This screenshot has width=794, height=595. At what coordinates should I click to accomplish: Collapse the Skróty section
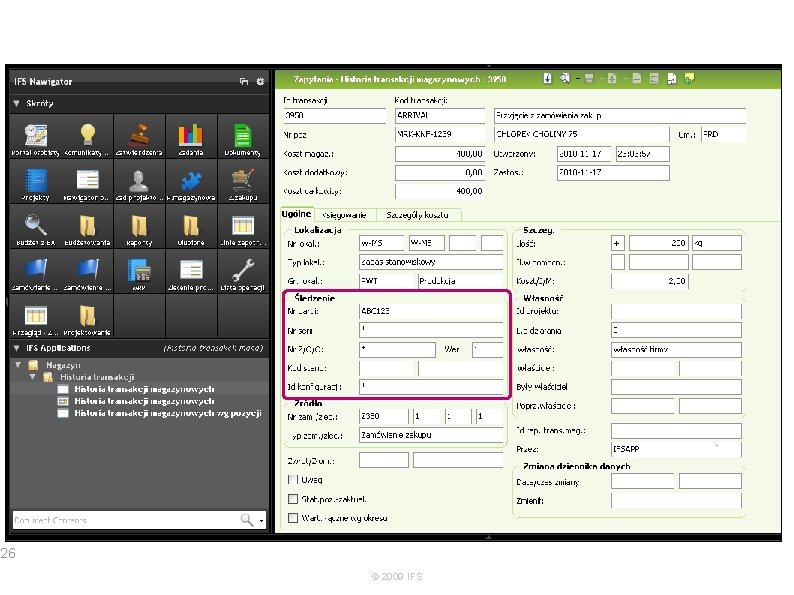tap(17, 103)
